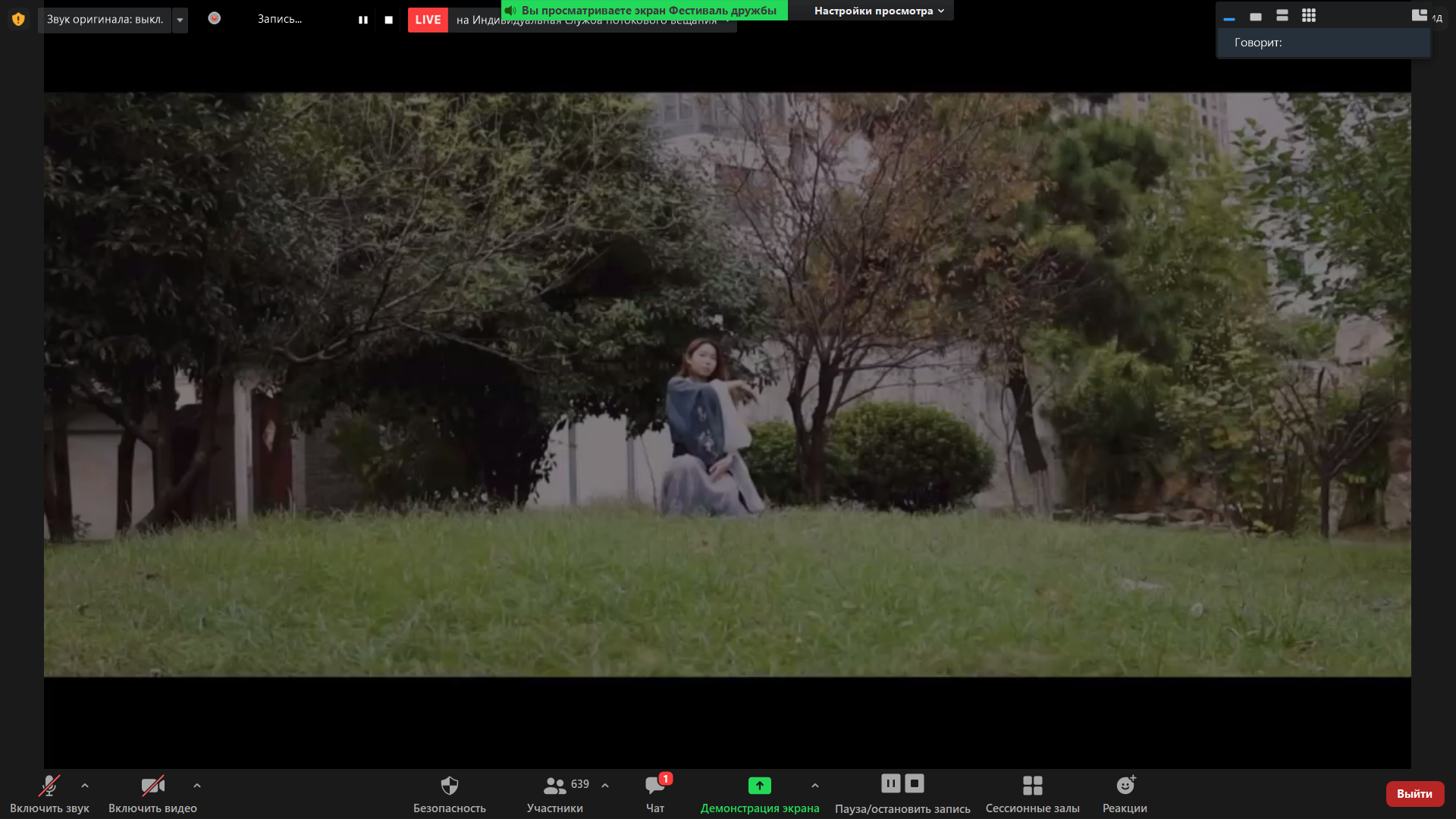Viewport: 1456px width, 819px height.
Task: Pause recording in the bottom toolbar
Action: click(891, 783)
